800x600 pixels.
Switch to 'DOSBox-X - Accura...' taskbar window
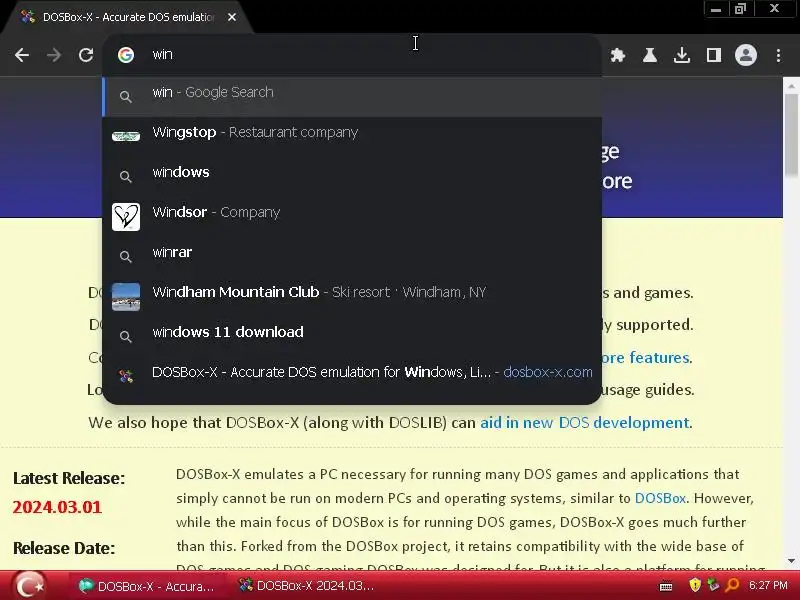(146, 586)
